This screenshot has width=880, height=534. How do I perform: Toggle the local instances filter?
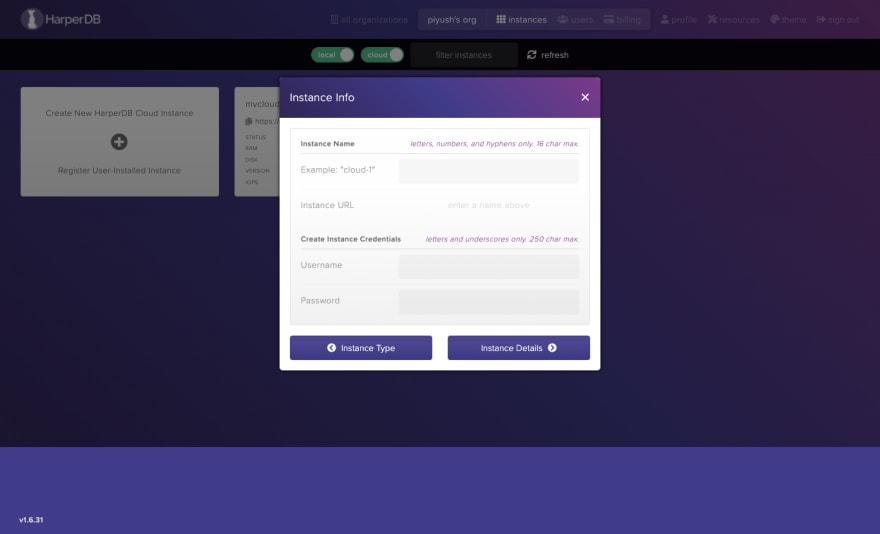point(332,54)
